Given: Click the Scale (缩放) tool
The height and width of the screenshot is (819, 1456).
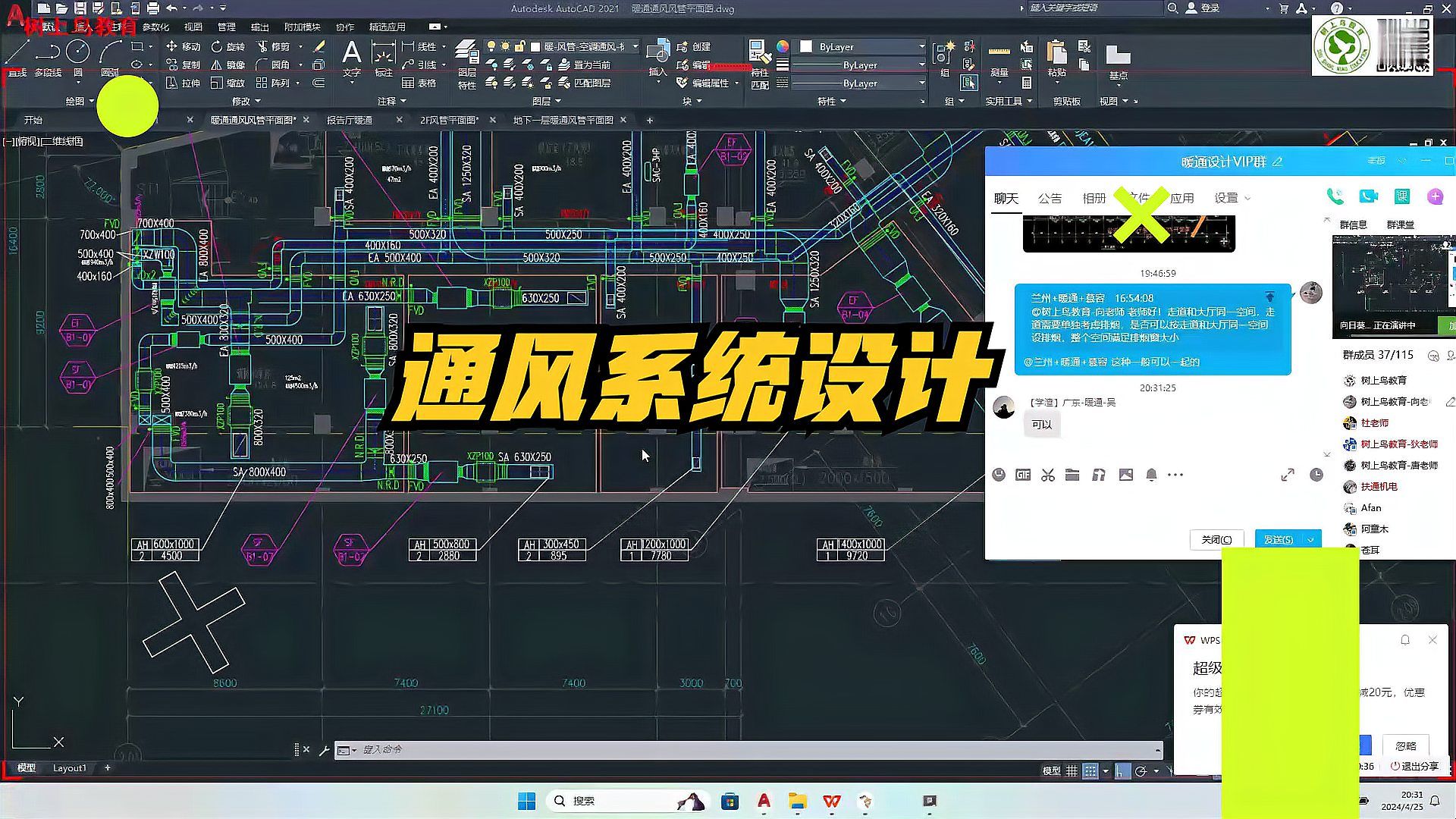Looking at the screenshot, I should click(228, 83).
